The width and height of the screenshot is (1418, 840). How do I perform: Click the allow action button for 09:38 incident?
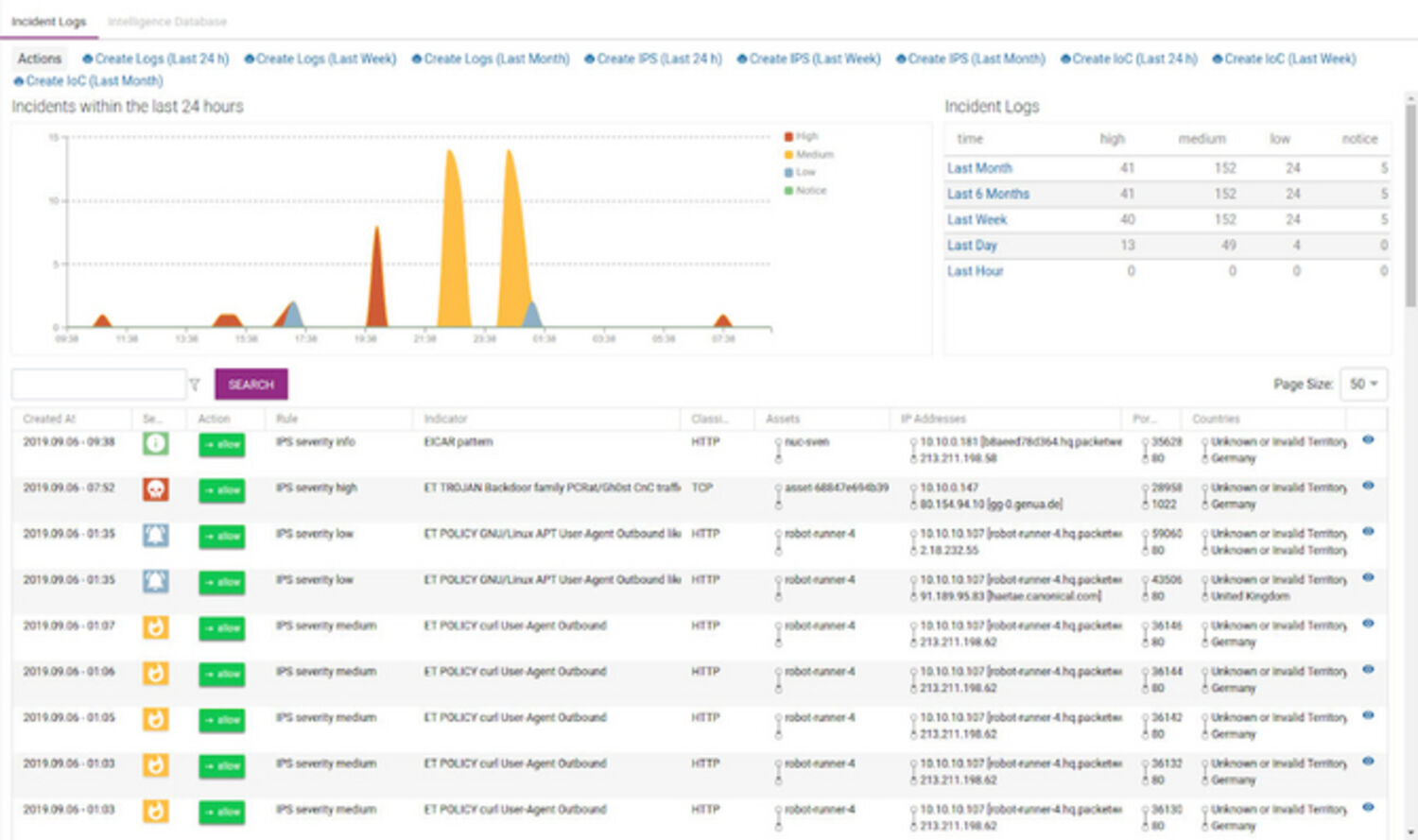(222, 444)
